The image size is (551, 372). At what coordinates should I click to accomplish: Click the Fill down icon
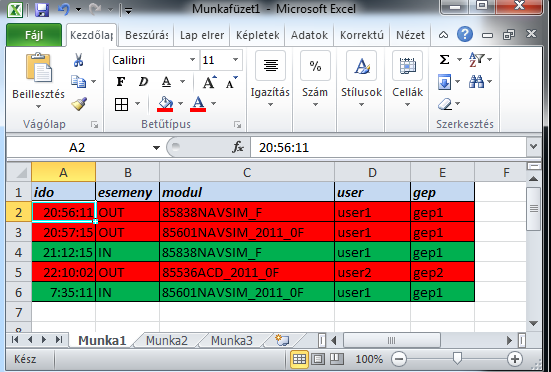445,82
